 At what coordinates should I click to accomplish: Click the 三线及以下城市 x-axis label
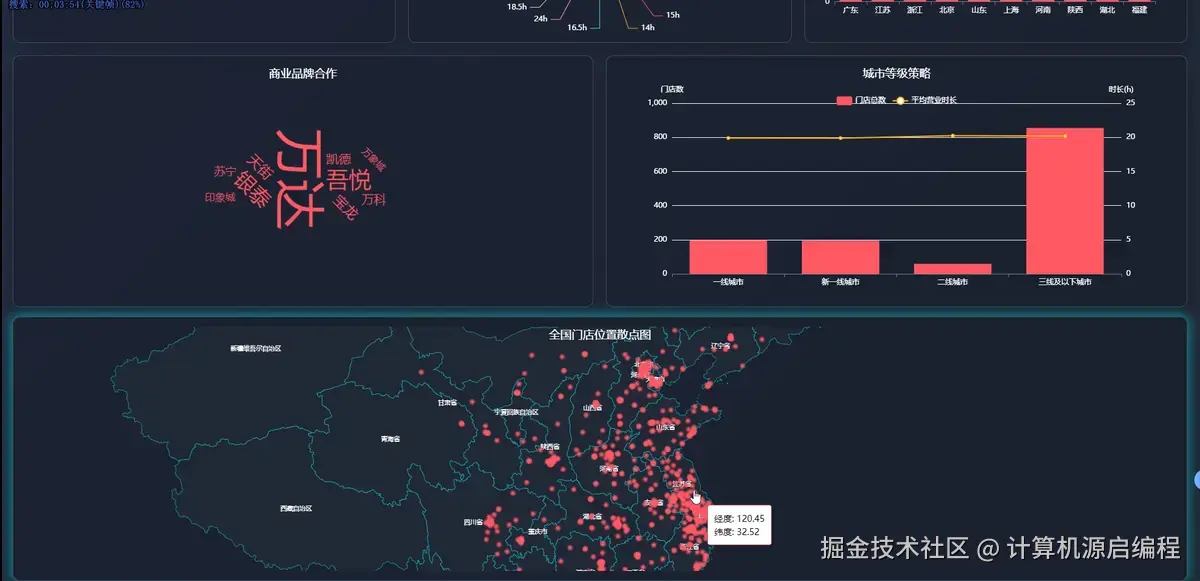point(1065,283)
